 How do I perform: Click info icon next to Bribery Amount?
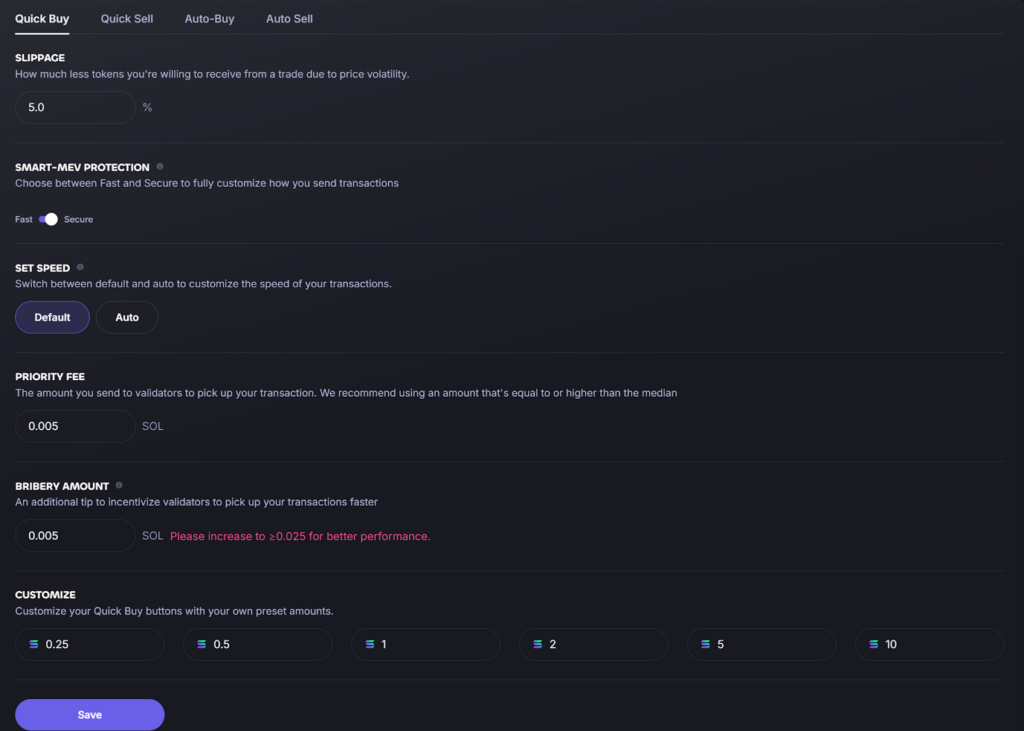pos(119,486)
